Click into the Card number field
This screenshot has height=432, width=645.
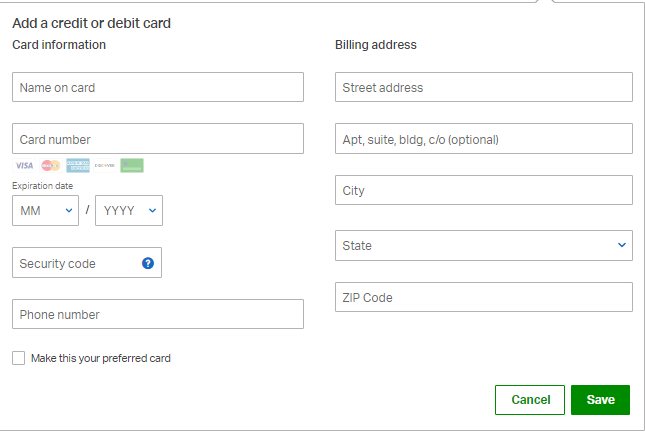(x=157, y=139)
